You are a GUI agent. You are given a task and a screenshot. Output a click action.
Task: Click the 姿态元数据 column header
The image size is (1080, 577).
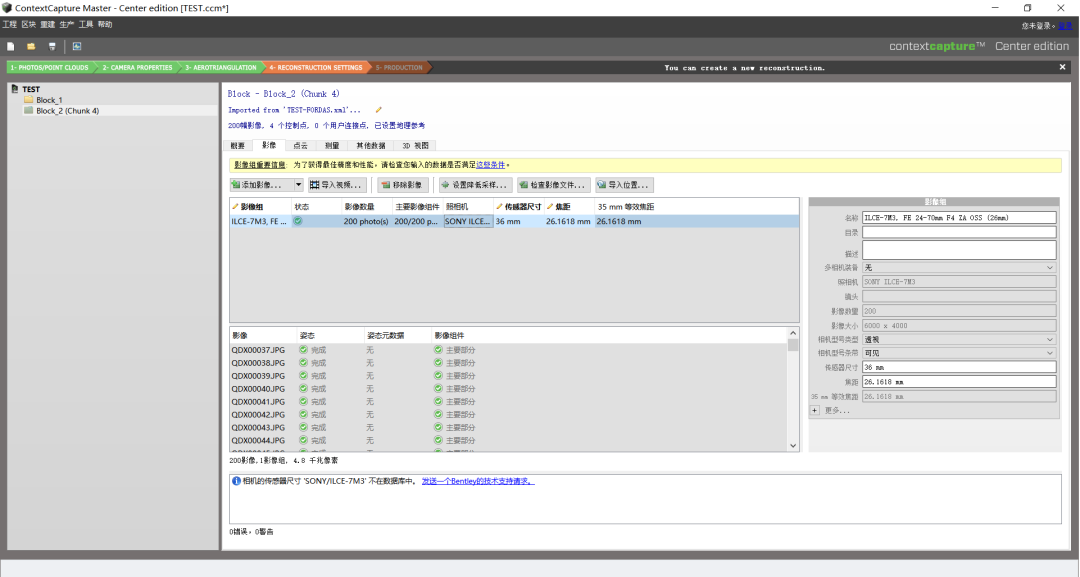[x=397, y=336]
